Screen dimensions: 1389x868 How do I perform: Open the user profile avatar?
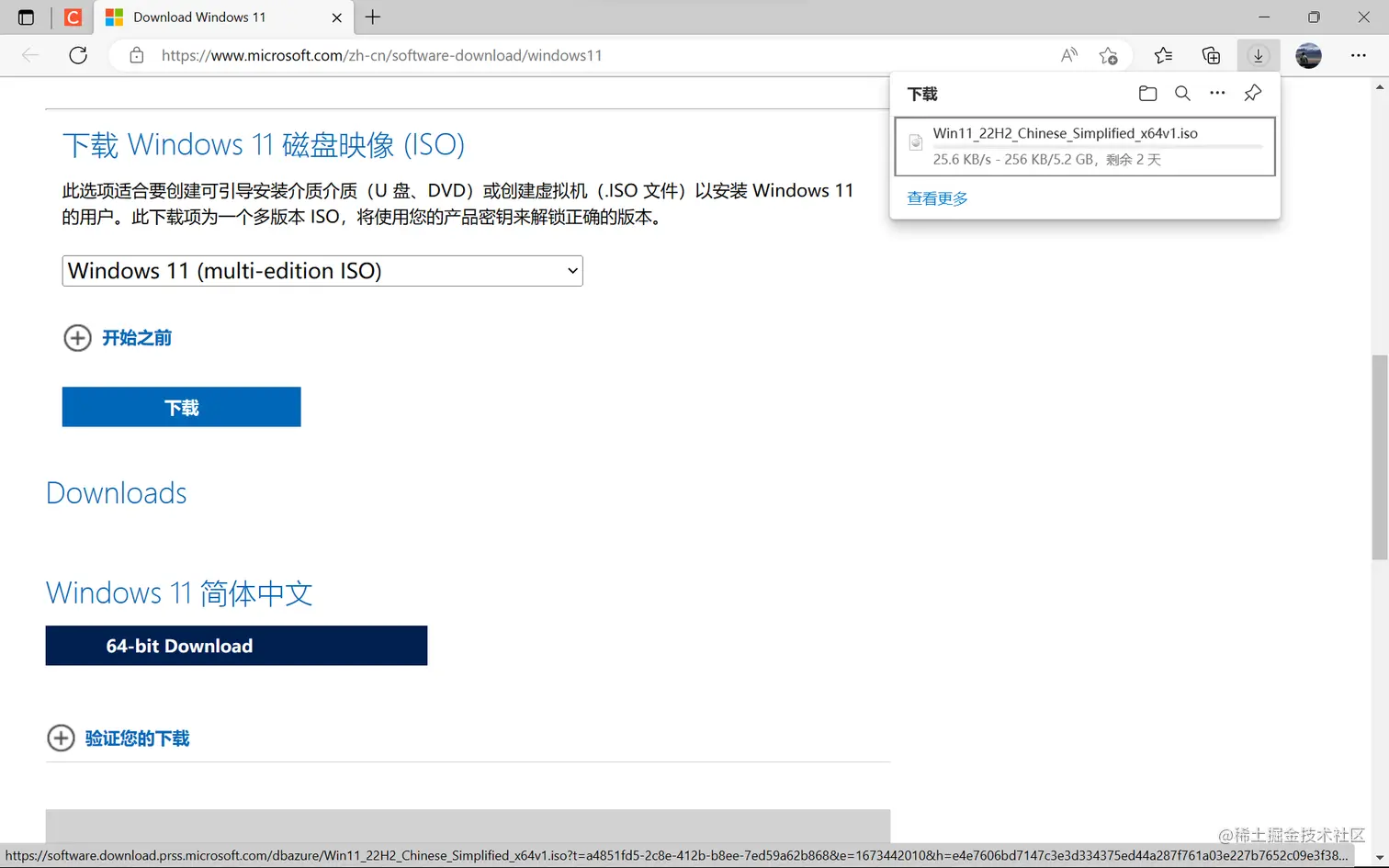pos(1308,55)
